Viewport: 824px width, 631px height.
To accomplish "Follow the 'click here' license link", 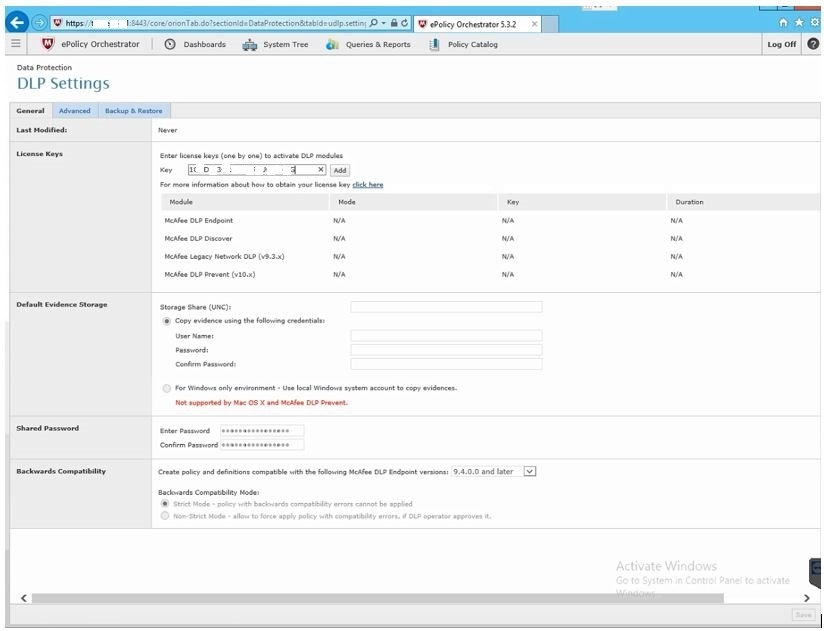I will (367, 185).
